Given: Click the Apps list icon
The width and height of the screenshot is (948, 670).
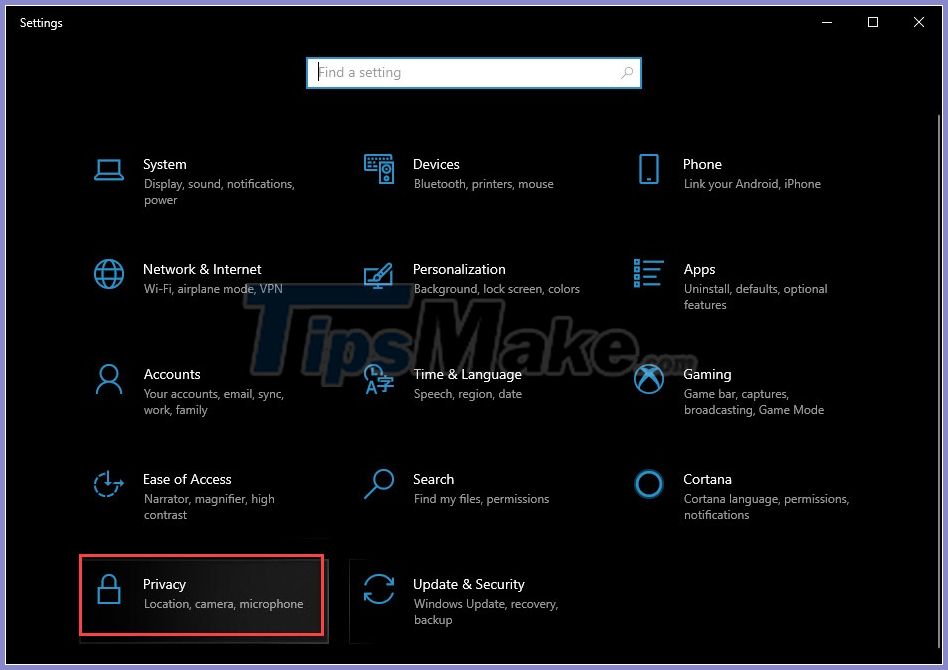Looking at the screenshot, I should click(x=648, y=275).
